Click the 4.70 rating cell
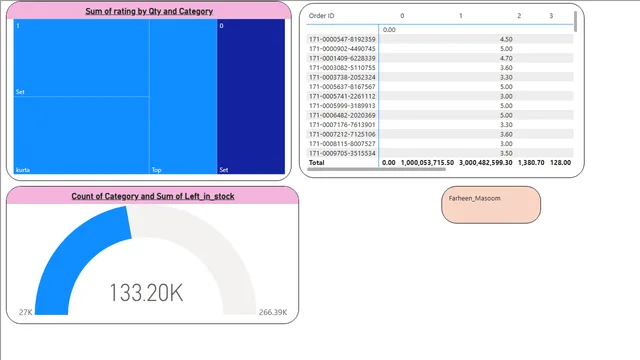Image resolution: width=640 pixels, height=360 pixels. tap(506, 58)
